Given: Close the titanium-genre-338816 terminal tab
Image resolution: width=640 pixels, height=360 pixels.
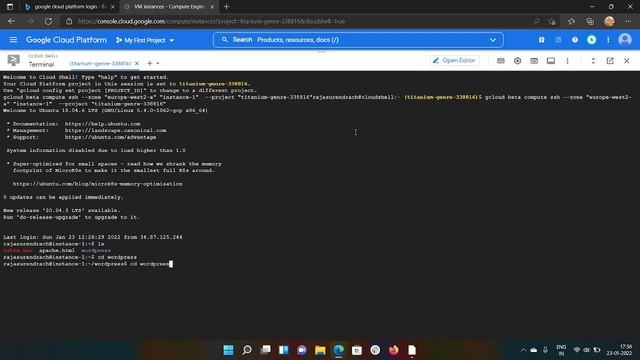Looking at the screenshot, I should 137,64.
